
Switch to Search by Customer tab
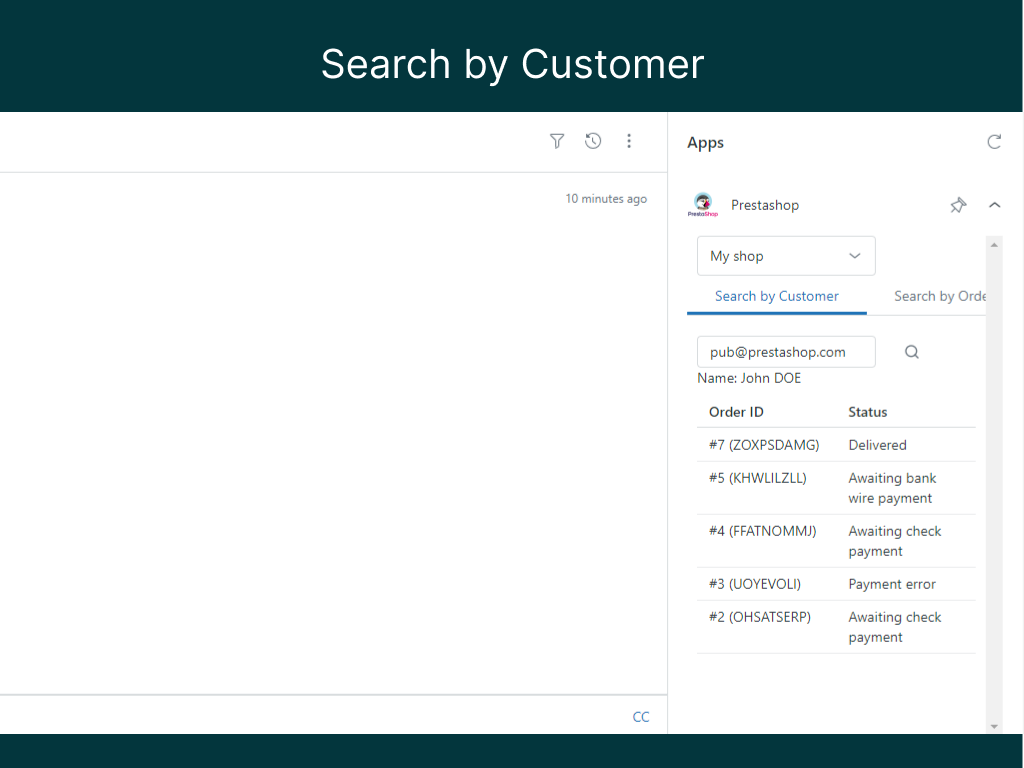click(777, 296)
